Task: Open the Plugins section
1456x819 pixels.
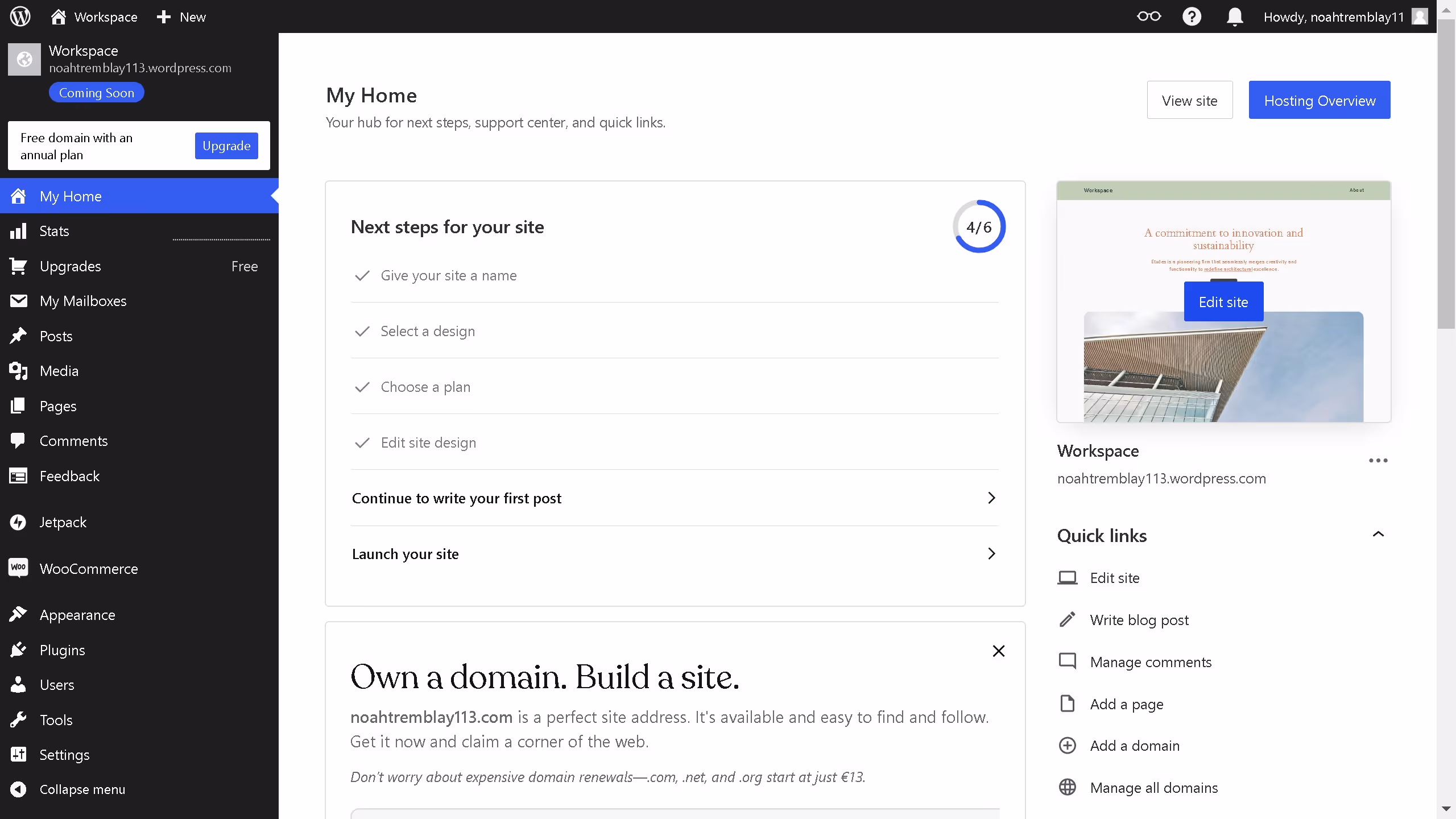Action: click(x=63, y=650)
